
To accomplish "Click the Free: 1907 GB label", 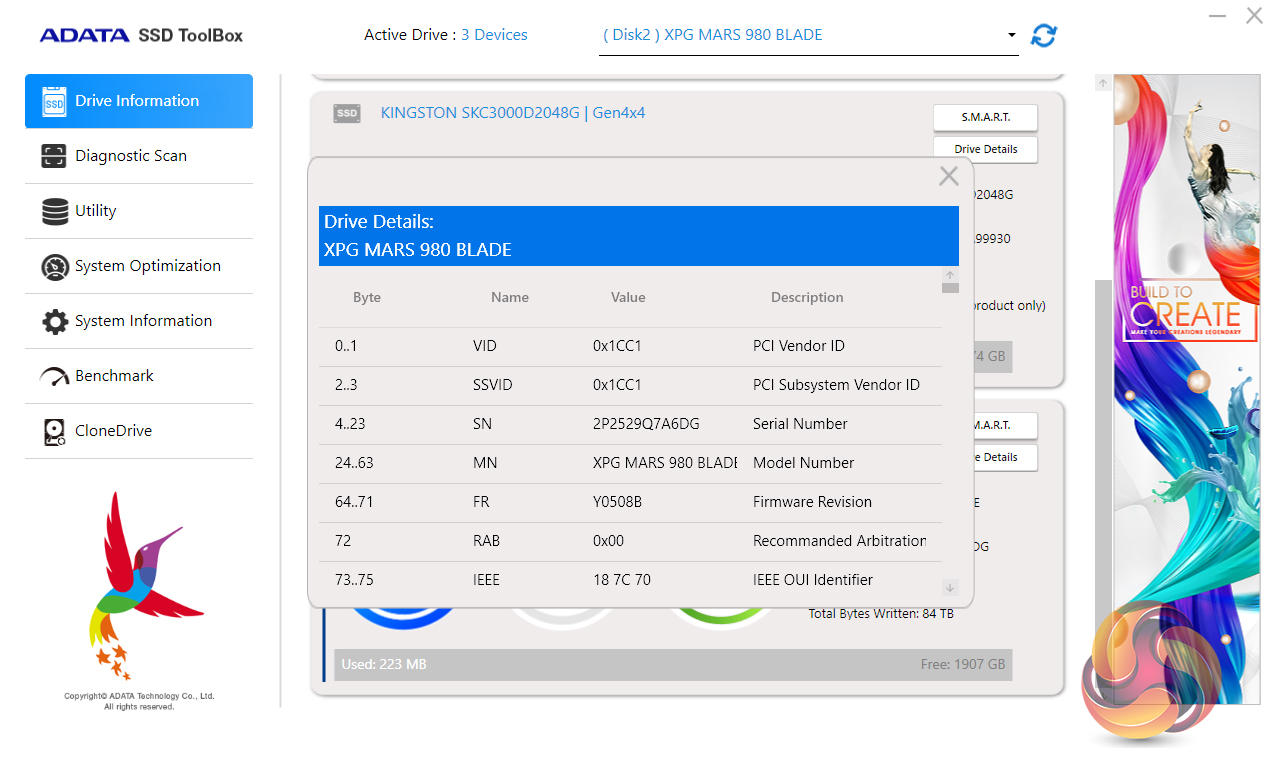I will click(x=963, y=665).
